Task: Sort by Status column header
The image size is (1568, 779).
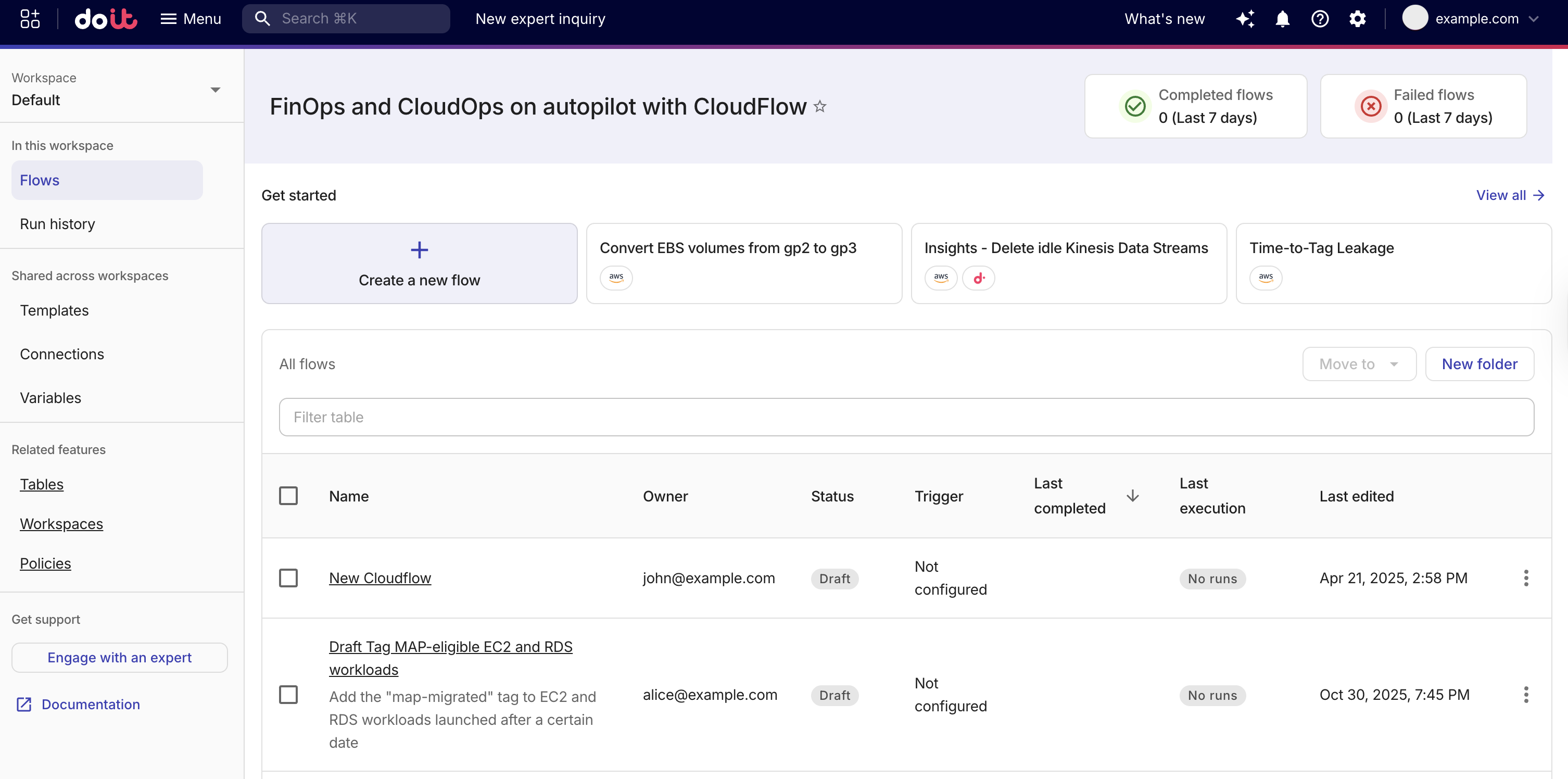Action: [832, 496]
